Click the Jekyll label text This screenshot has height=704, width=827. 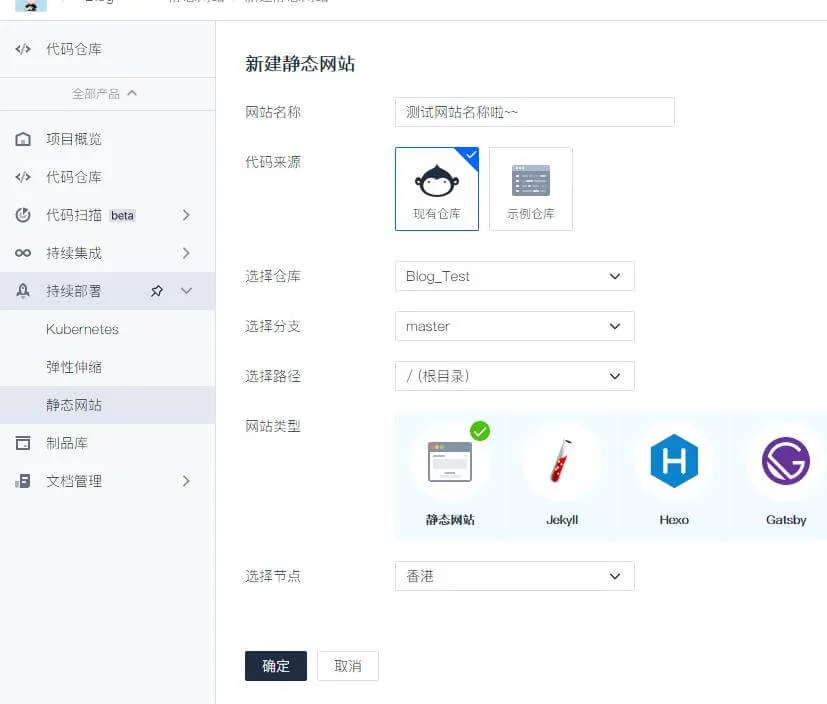(x=562, y=520)
